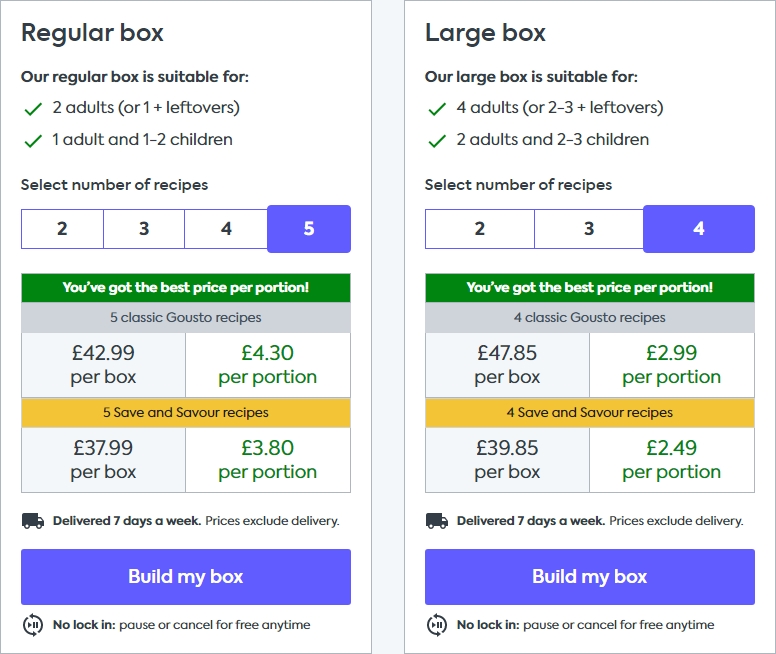This screenshot has height=654, width=776.
Task: Click the checkmark beside 1 adult and 1–2 children
Action: click(x=33, y=141)
